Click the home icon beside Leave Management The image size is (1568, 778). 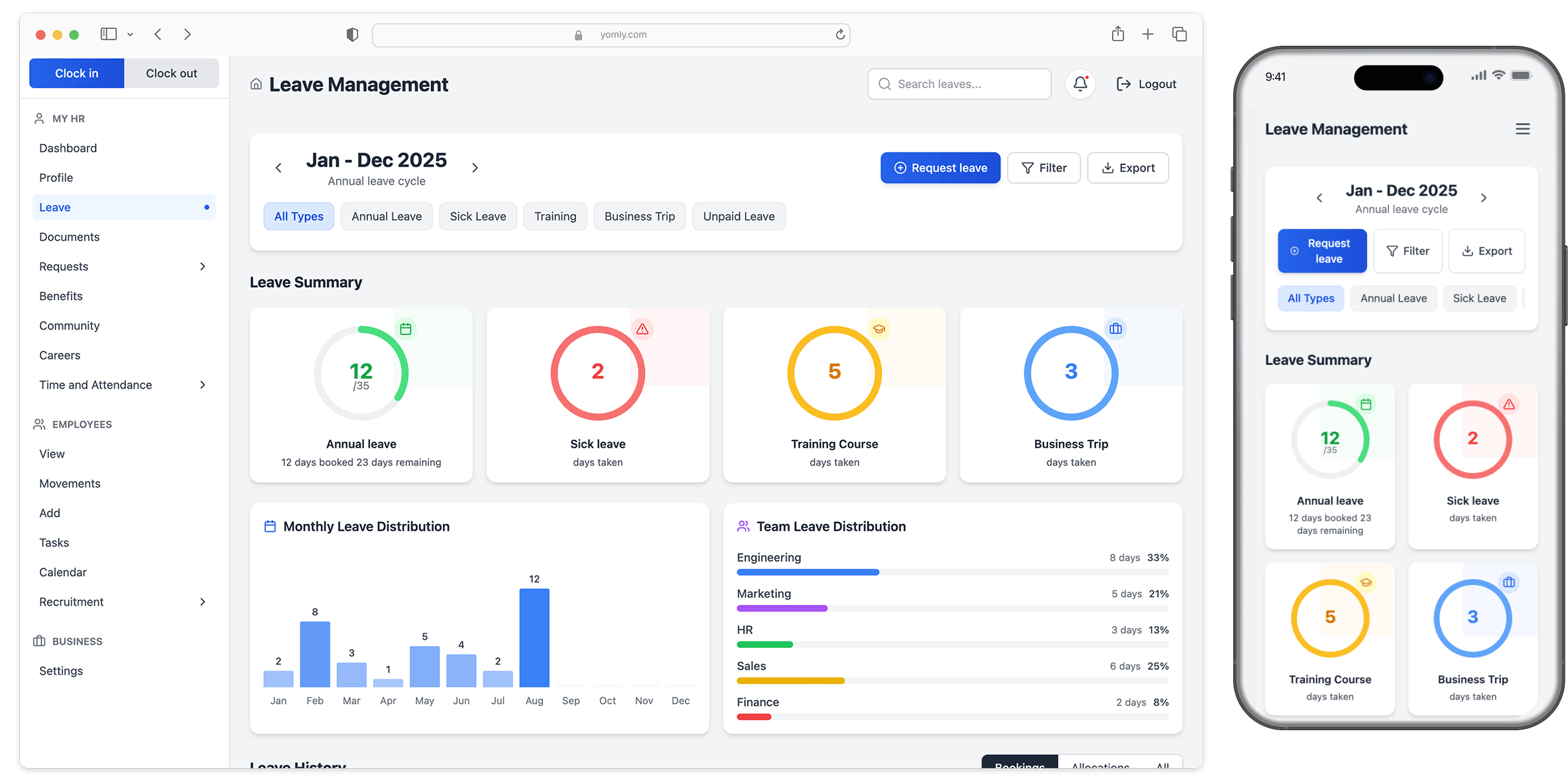click(x=256, y=84)
